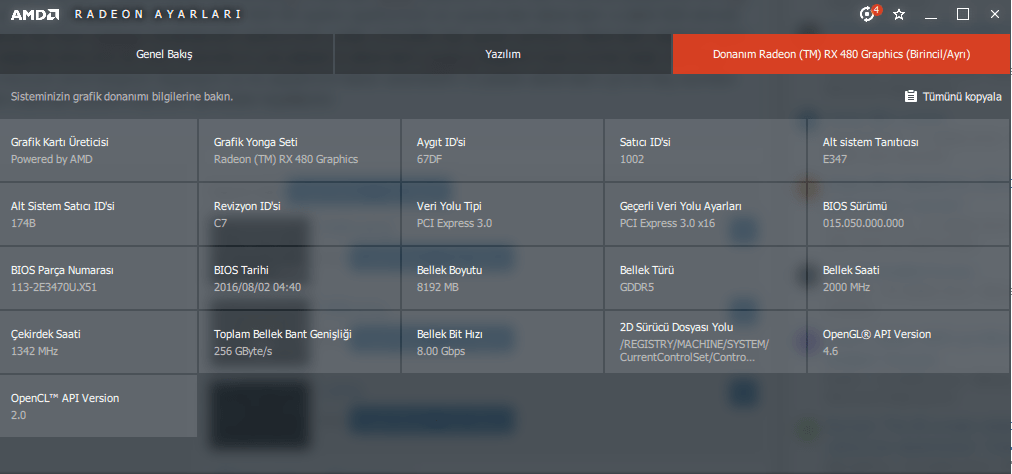Click the Alt Sistem Satıcı ID'si value 174B
The height and width of the screenshot is (474, 1012).
coord(23,223)
